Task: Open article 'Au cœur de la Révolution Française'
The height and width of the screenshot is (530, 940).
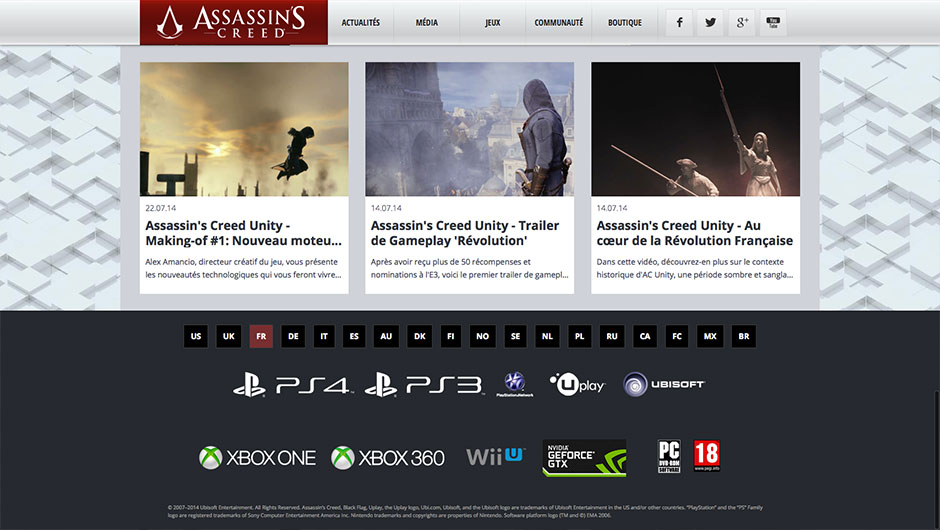Action: (695, 233)
